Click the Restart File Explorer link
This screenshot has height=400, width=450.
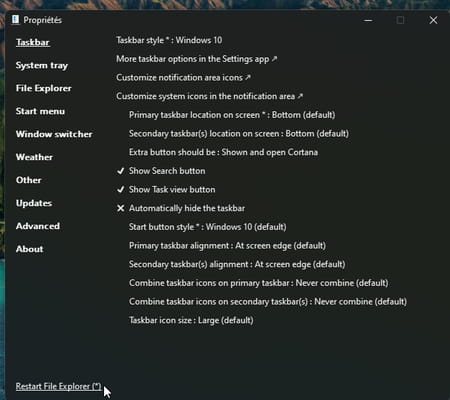click(58, 386)
